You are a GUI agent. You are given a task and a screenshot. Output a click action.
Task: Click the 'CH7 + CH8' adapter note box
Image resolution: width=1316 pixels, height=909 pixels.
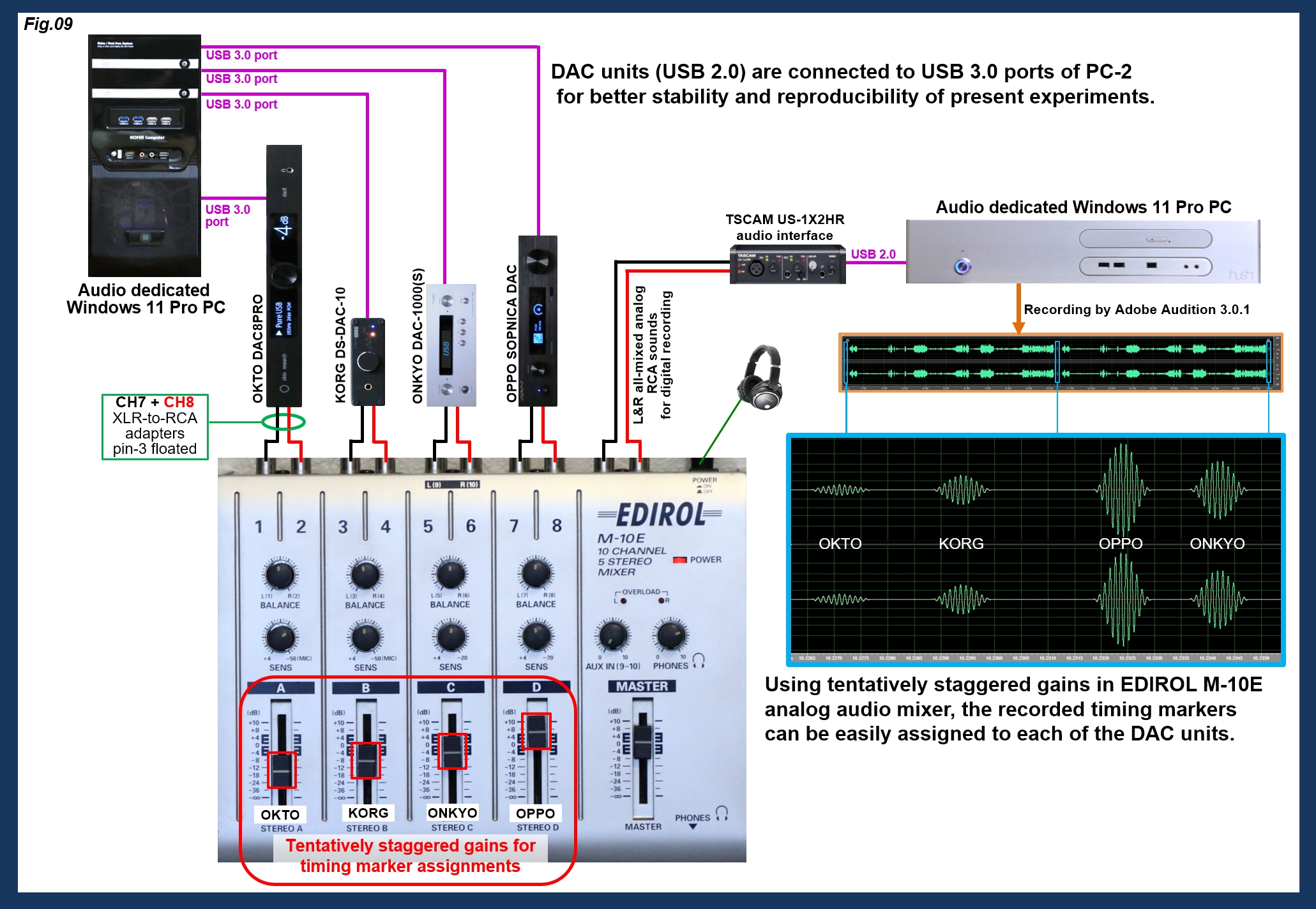coord(155,426)
